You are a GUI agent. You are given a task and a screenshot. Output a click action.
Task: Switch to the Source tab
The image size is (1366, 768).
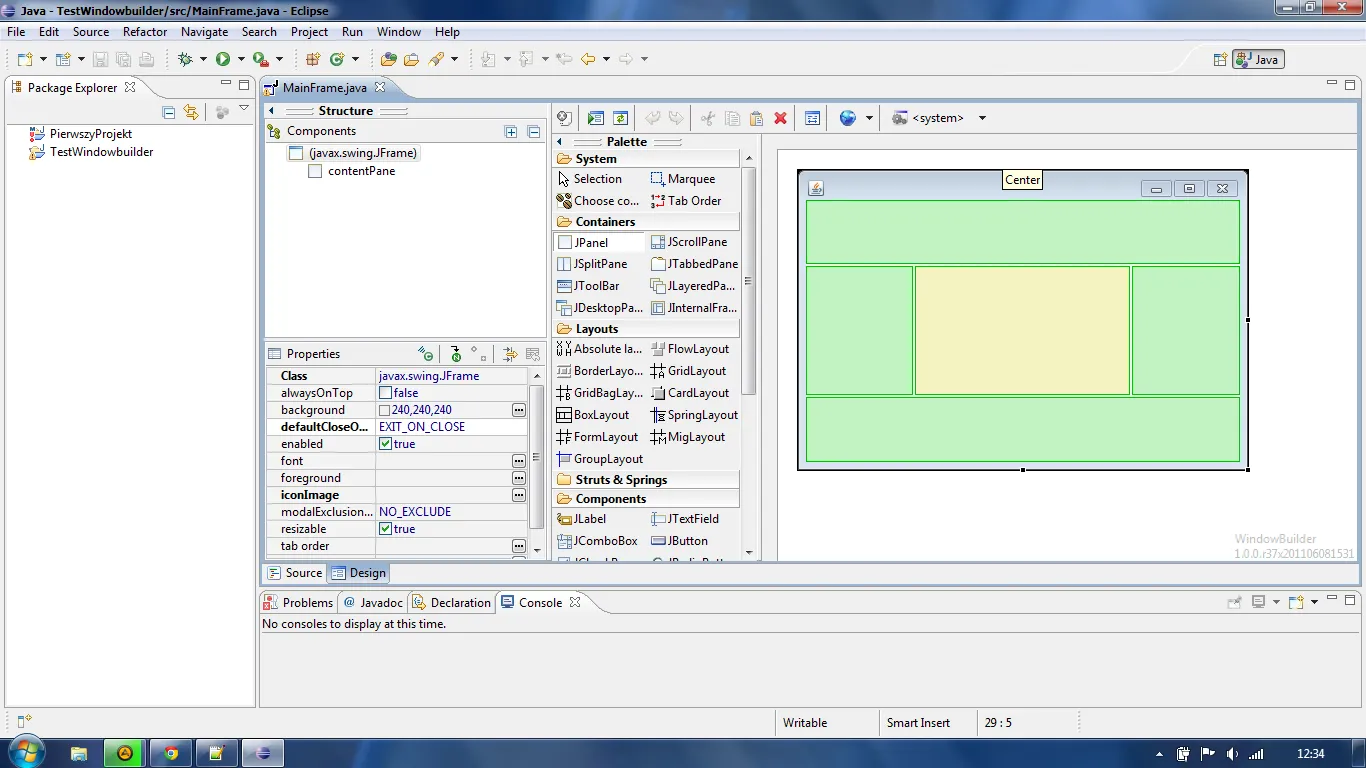[294, 573]
